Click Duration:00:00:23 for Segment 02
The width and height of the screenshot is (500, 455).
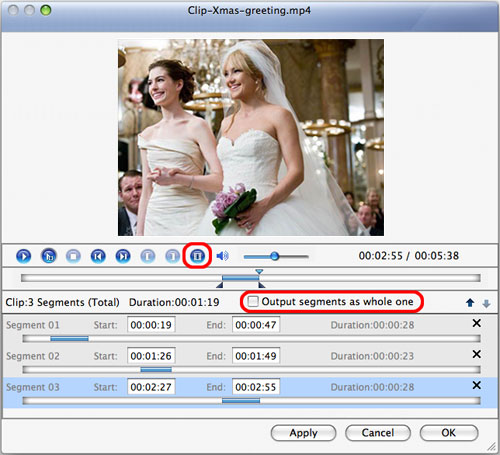coord(372,356)
